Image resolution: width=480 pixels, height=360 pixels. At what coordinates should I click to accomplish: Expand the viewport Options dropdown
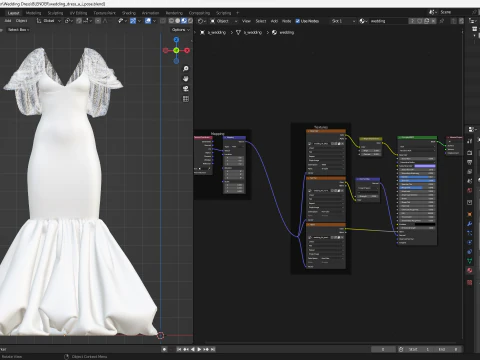click(x=181, y=30)
